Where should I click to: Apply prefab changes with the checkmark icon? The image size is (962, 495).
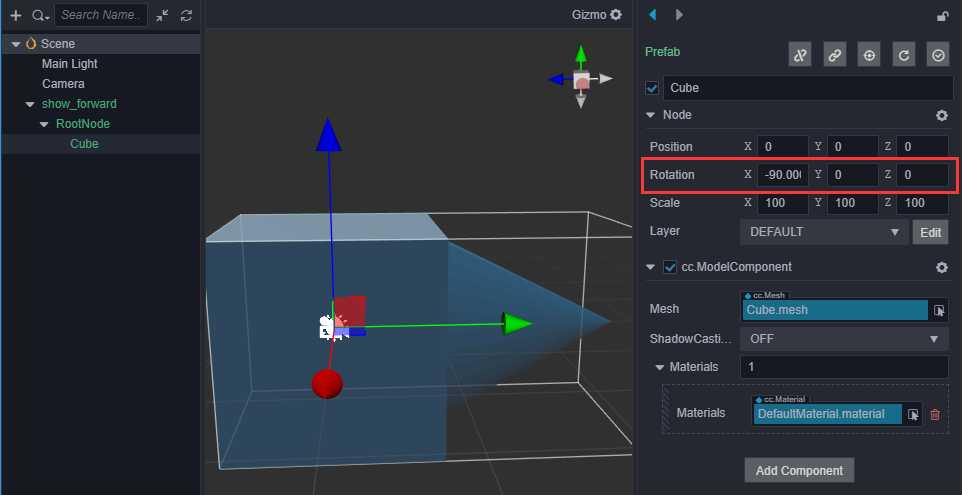pyautogui.click(x=938, y=55)
